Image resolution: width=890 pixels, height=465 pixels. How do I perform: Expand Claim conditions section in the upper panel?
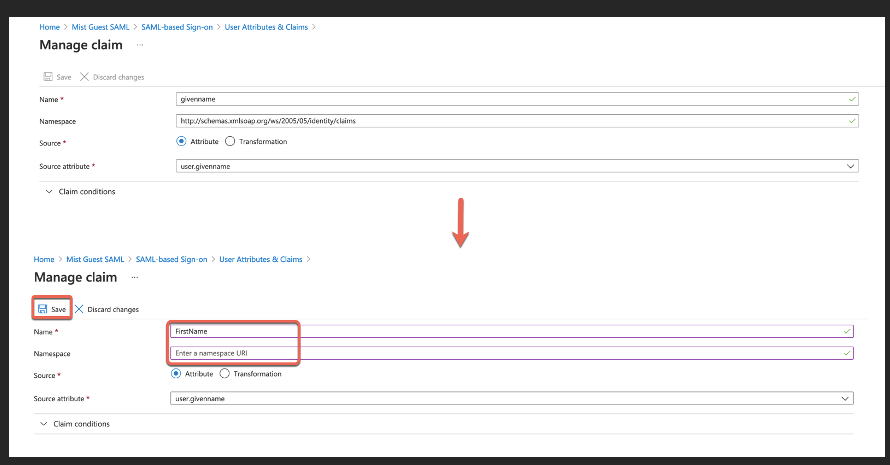click(x=49, y=191)
